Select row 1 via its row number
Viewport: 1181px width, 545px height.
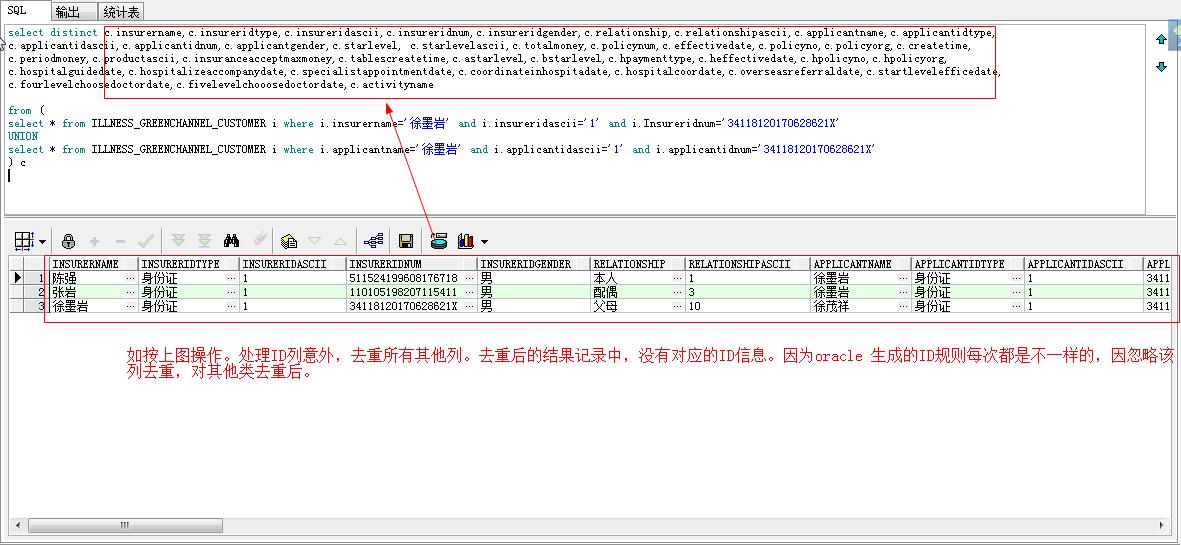point(35,278)
